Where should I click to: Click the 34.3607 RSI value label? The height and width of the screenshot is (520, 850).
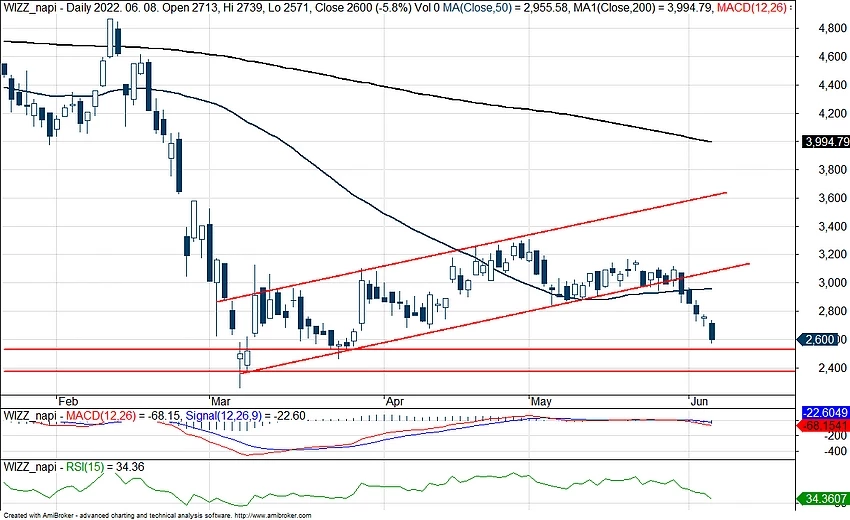[x=825, y=498]
